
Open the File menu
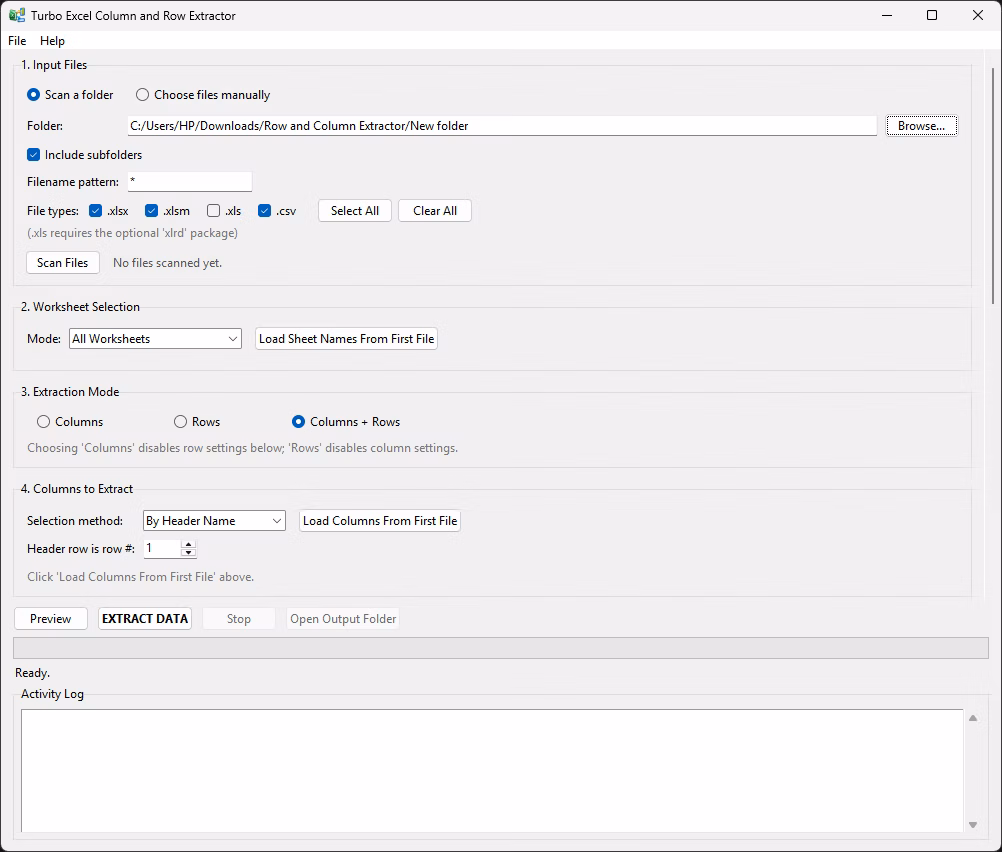pyautogui.click(x=17, y=41)
